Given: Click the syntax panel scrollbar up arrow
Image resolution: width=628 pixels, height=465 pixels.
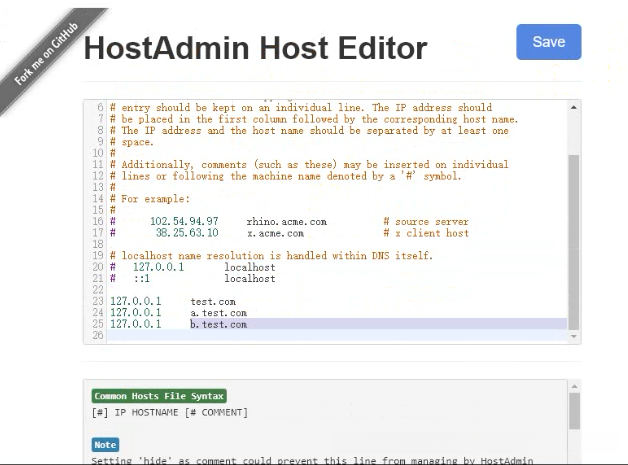Looking at the screenshot, I should pos(574,386).
